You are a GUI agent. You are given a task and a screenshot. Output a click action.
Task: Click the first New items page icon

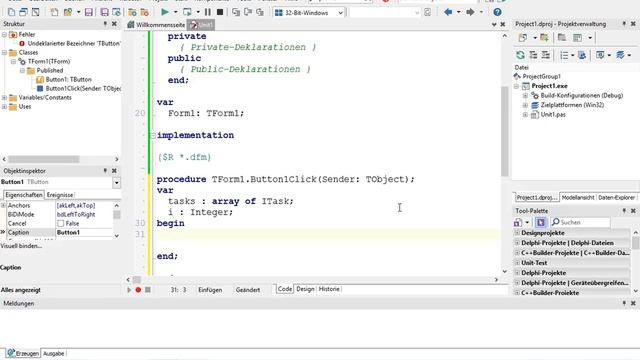pyautogui.click(x=11, y=12)
